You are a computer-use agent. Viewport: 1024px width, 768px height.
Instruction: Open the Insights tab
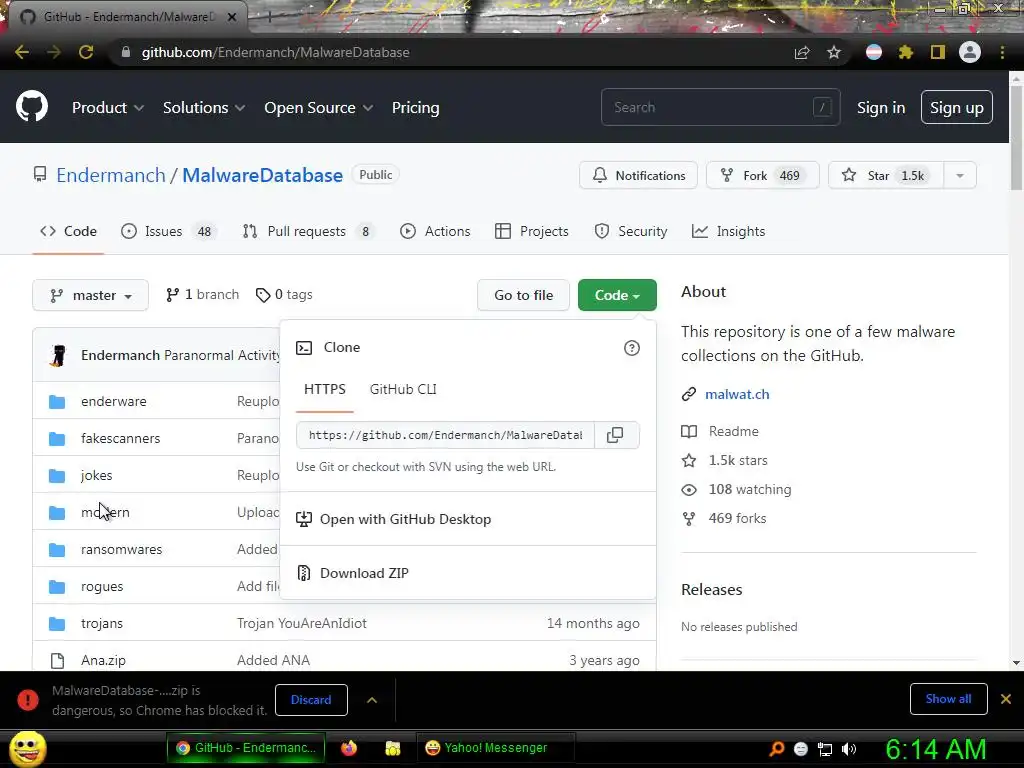(728, 231)
